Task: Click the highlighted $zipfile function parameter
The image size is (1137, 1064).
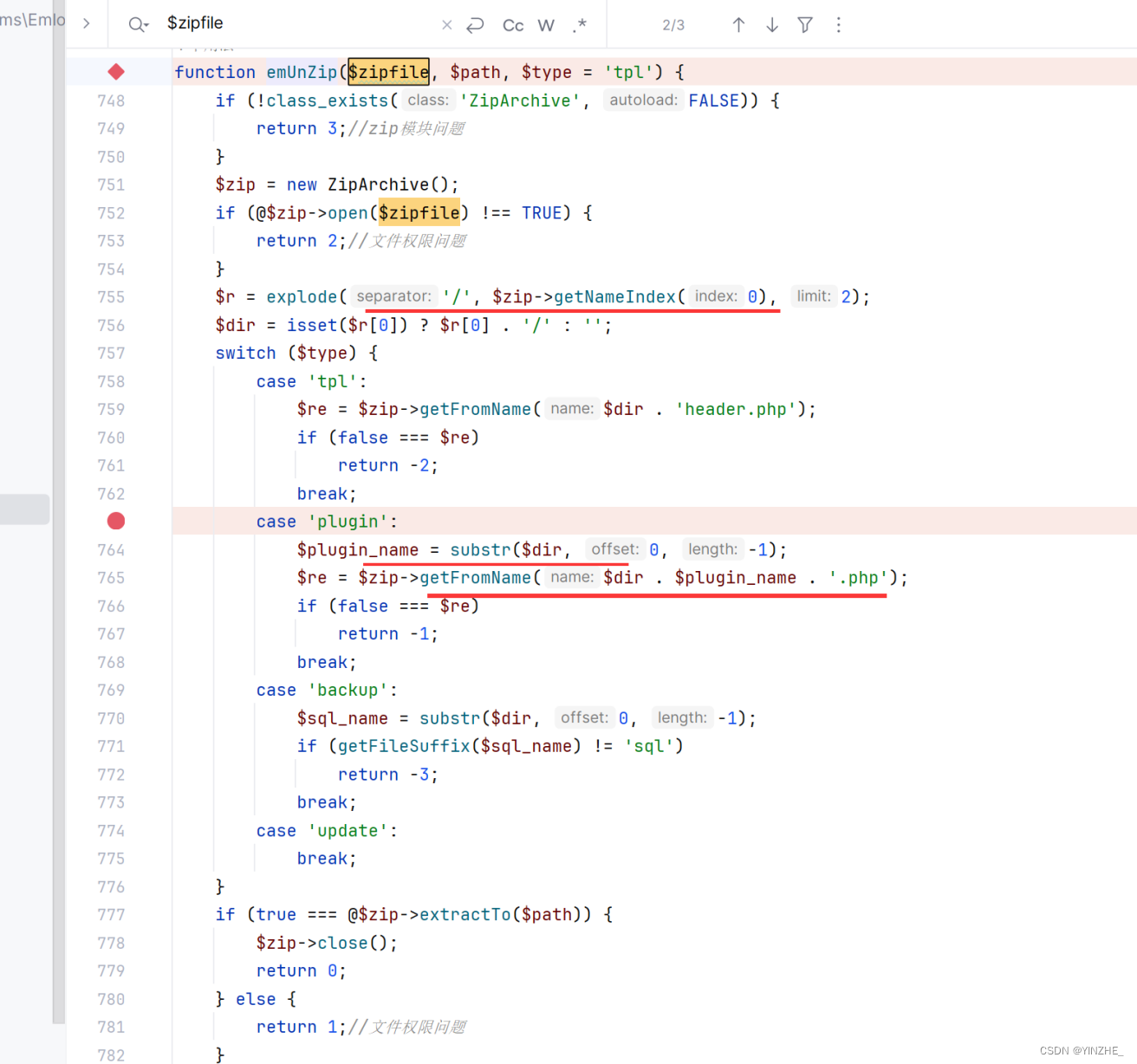Action: tap(388, 72)
